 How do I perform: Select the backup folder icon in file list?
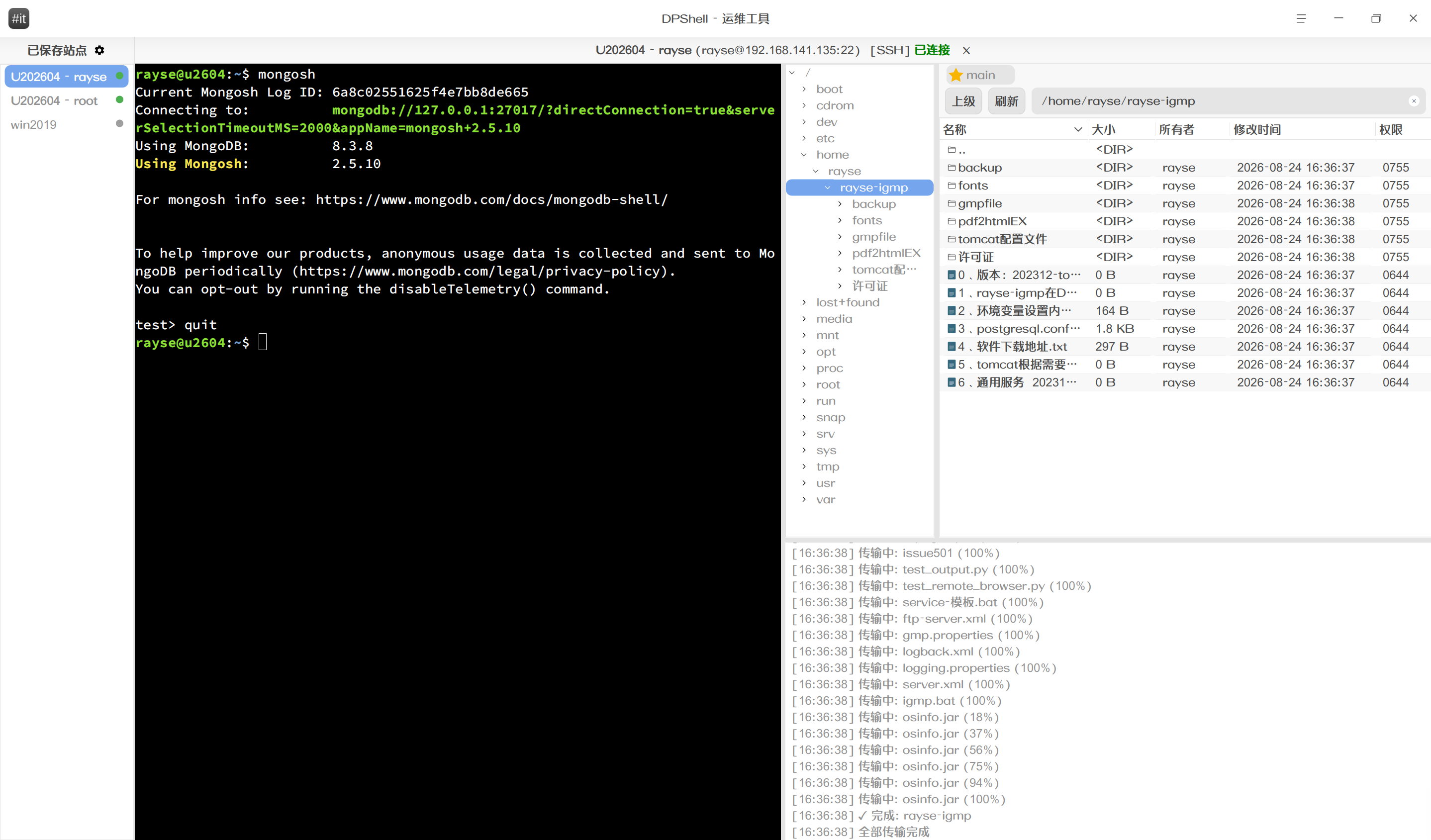(951, 168)
